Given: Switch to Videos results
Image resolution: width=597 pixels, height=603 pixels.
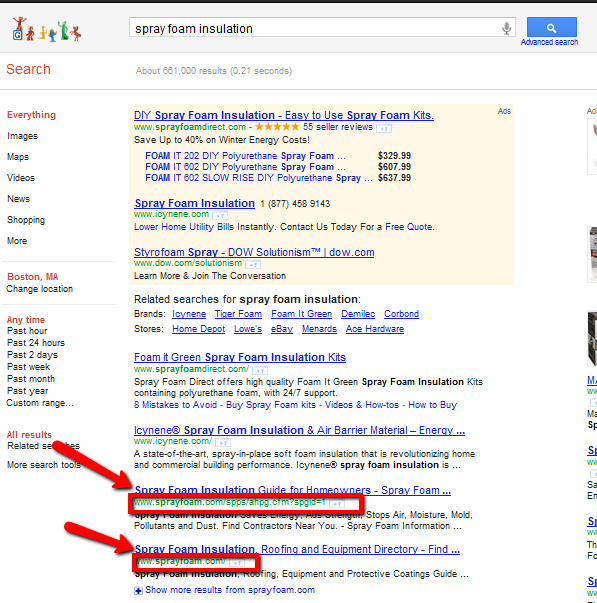Looking at the screenshot, I should tap(21, 178).
